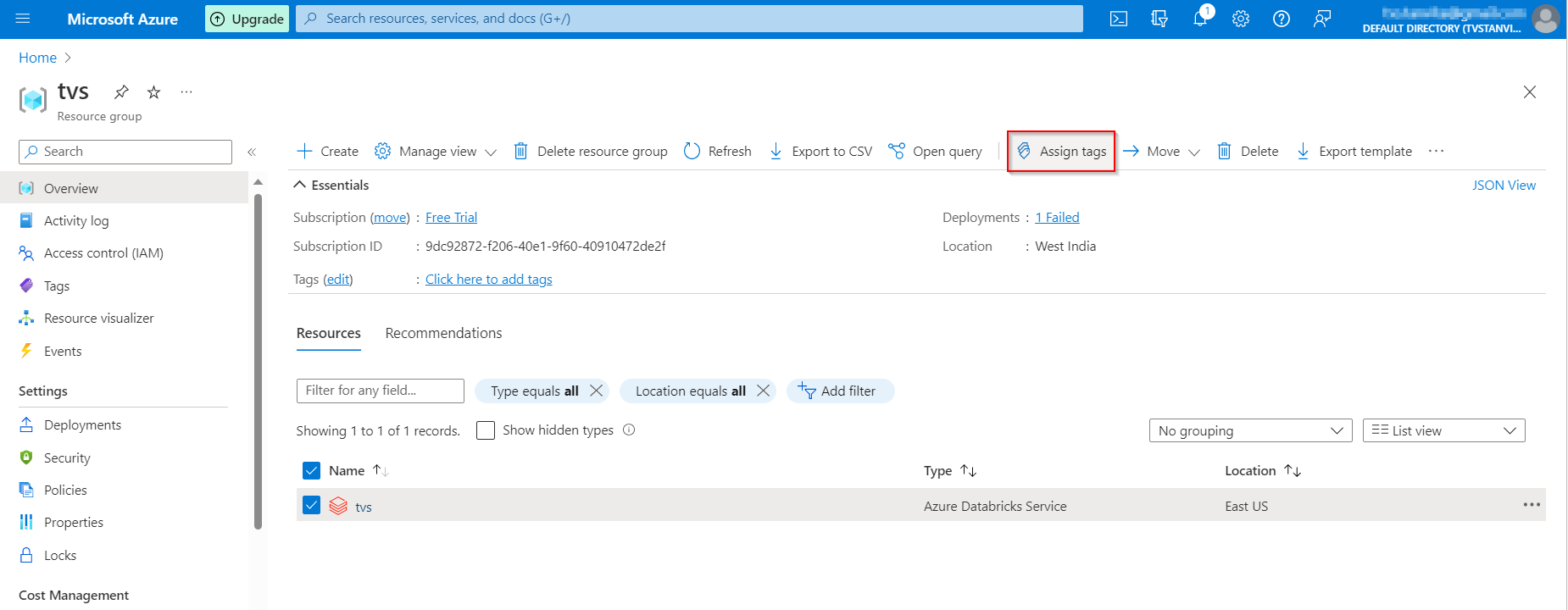Toggle the Show hidden types checkbox
Screen dimensions: 1568x610
(x=486, y=430)
